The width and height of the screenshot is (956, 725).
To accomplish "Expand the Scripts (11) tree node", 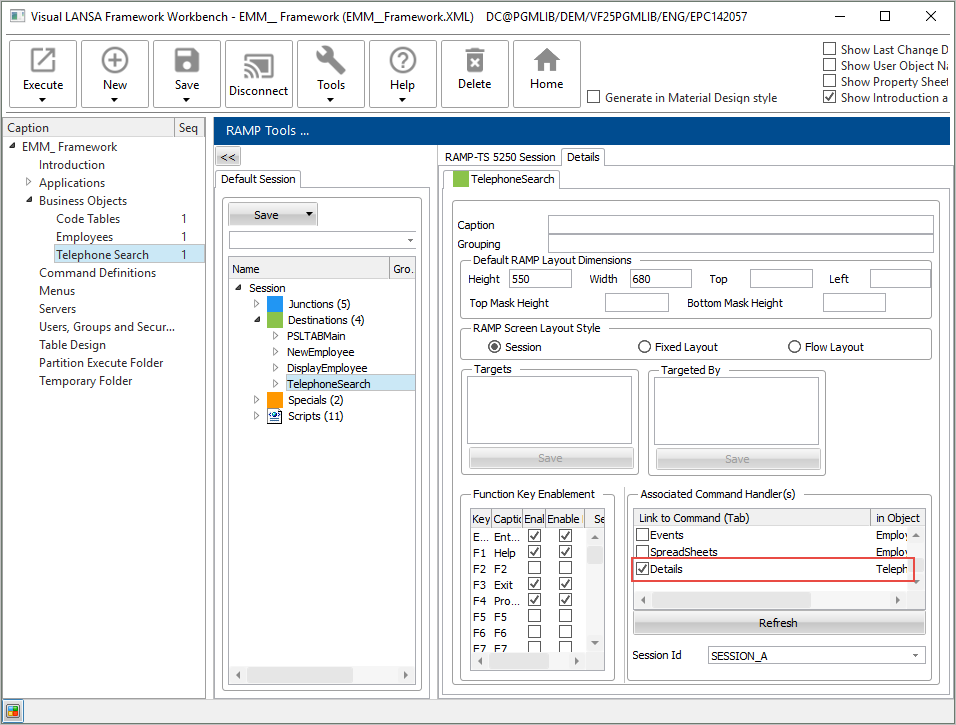I will [257, 416].
